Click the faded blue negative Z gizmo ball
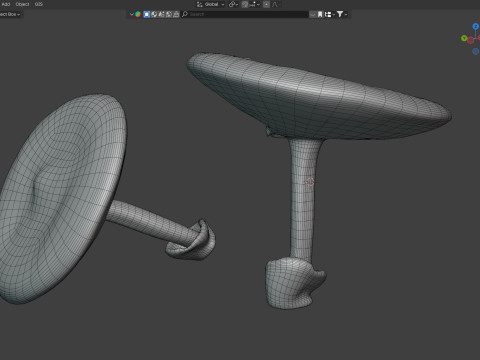 point(476,51)
